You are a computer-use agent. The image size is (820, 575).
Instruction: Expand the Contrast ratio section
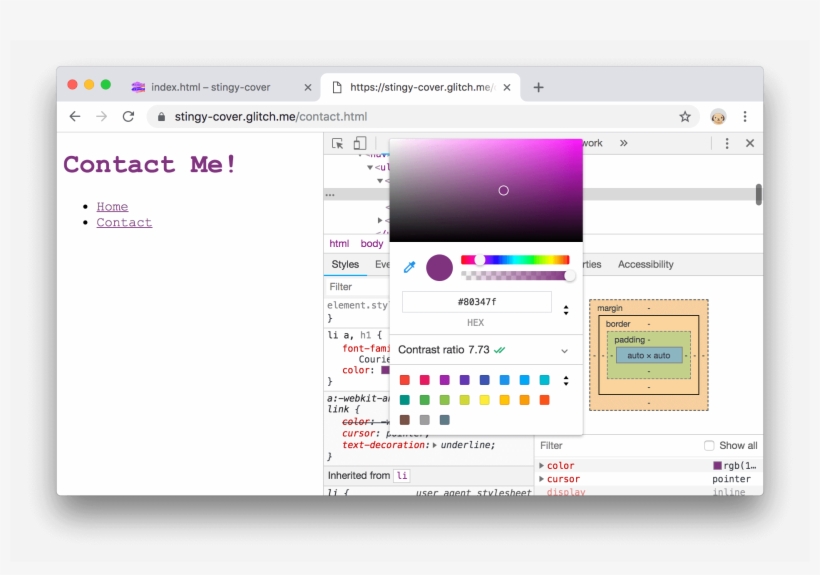[x=564, y=351]
